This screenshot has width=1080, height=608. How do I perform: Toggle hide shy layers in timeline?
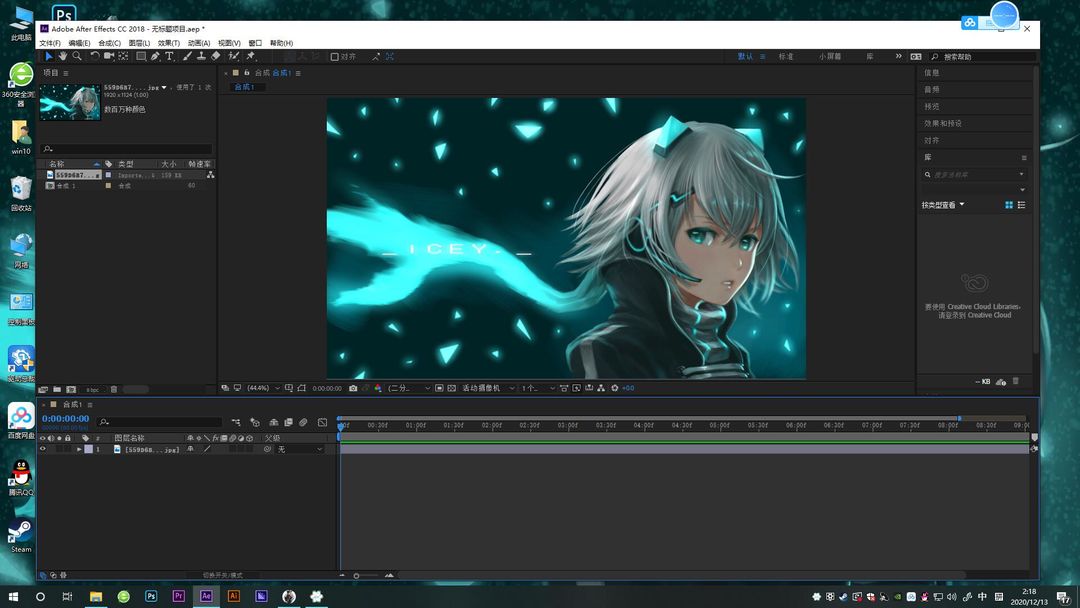(x=273, y=422)
